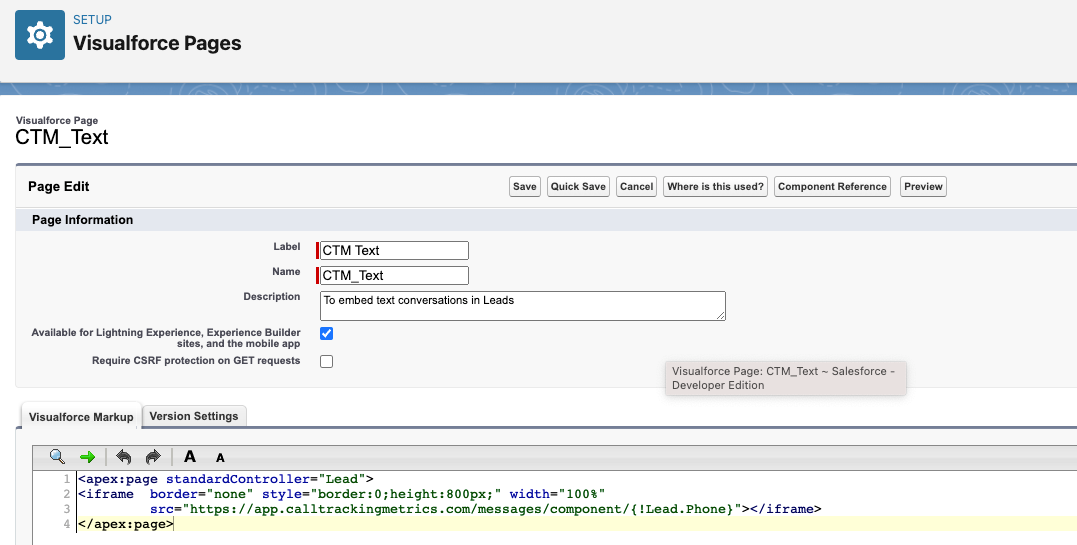The height and width of the screenshot is (545, 1077).
Task: Preview the Visualforce page
Action: [923, 186]
